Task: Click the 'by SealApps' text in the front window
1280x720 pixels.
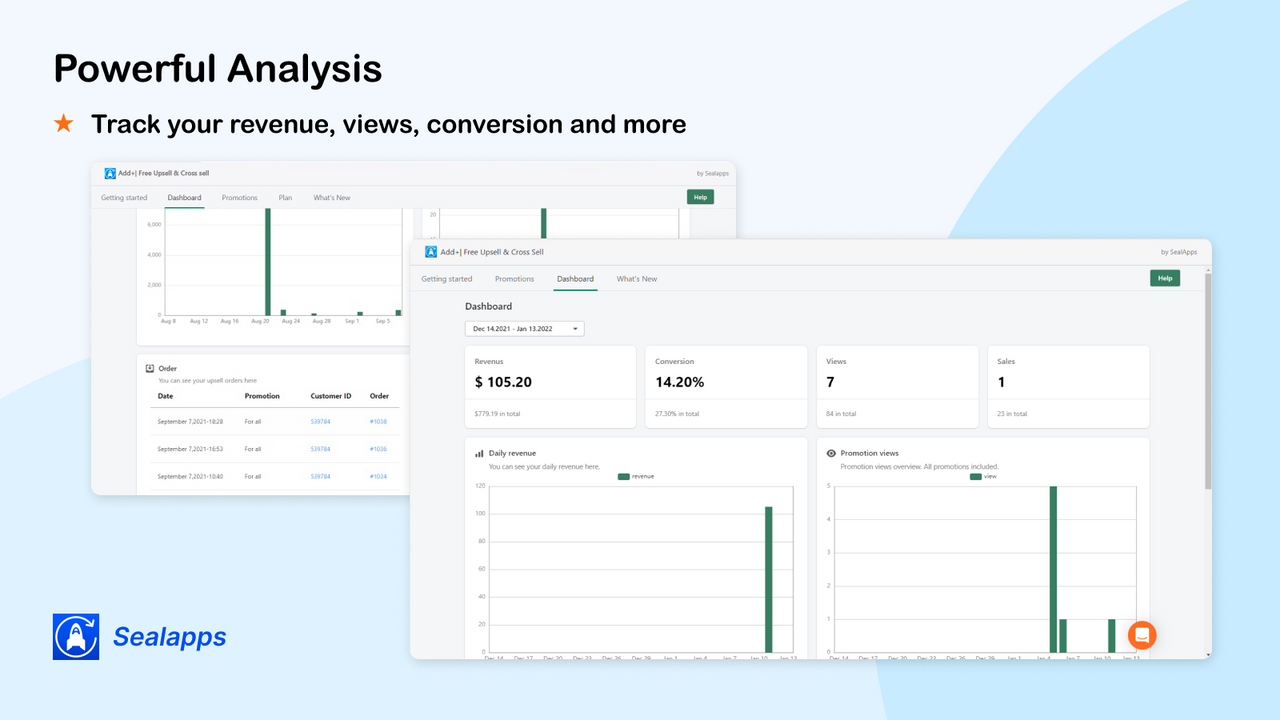Action: click(1179, 252)
